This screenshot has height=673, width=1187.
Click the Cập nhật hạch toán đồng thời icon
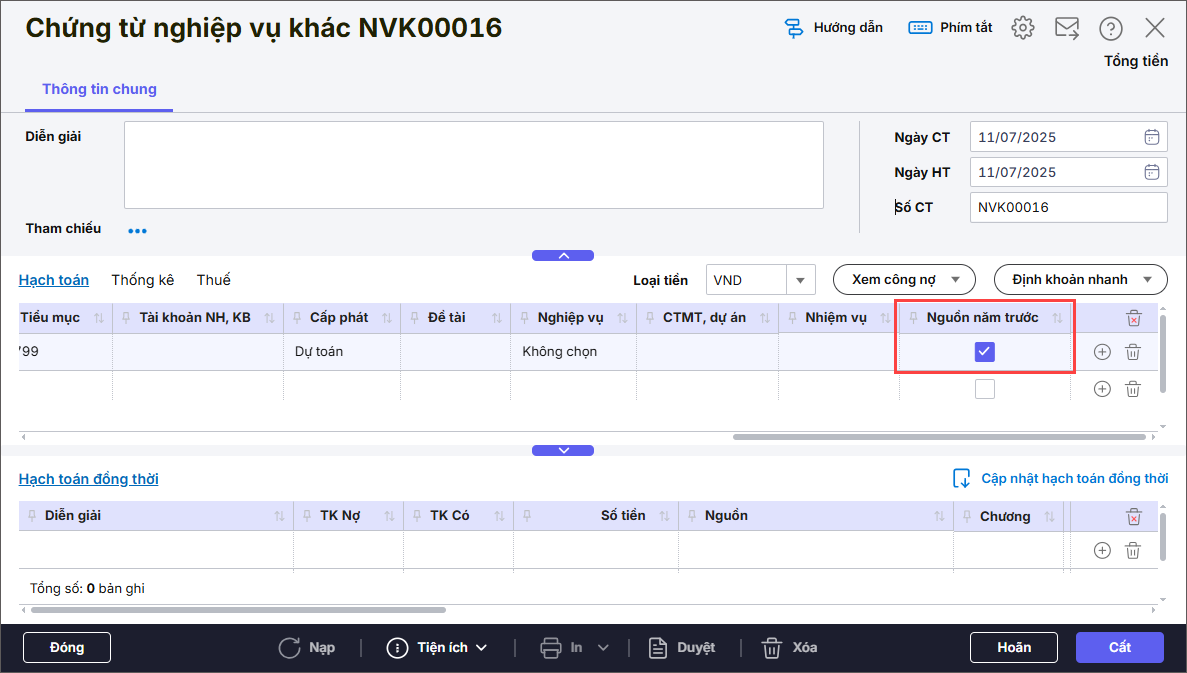pyautogui.click(x=961, y=478)
